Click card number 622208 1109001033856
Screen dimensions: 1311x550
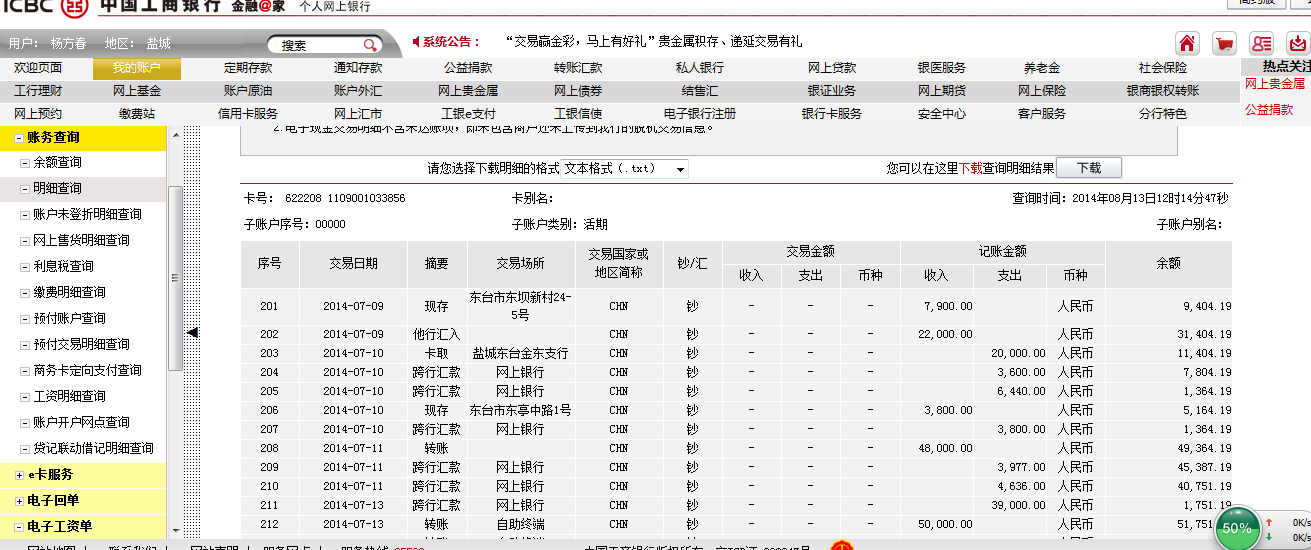point(345,199)
